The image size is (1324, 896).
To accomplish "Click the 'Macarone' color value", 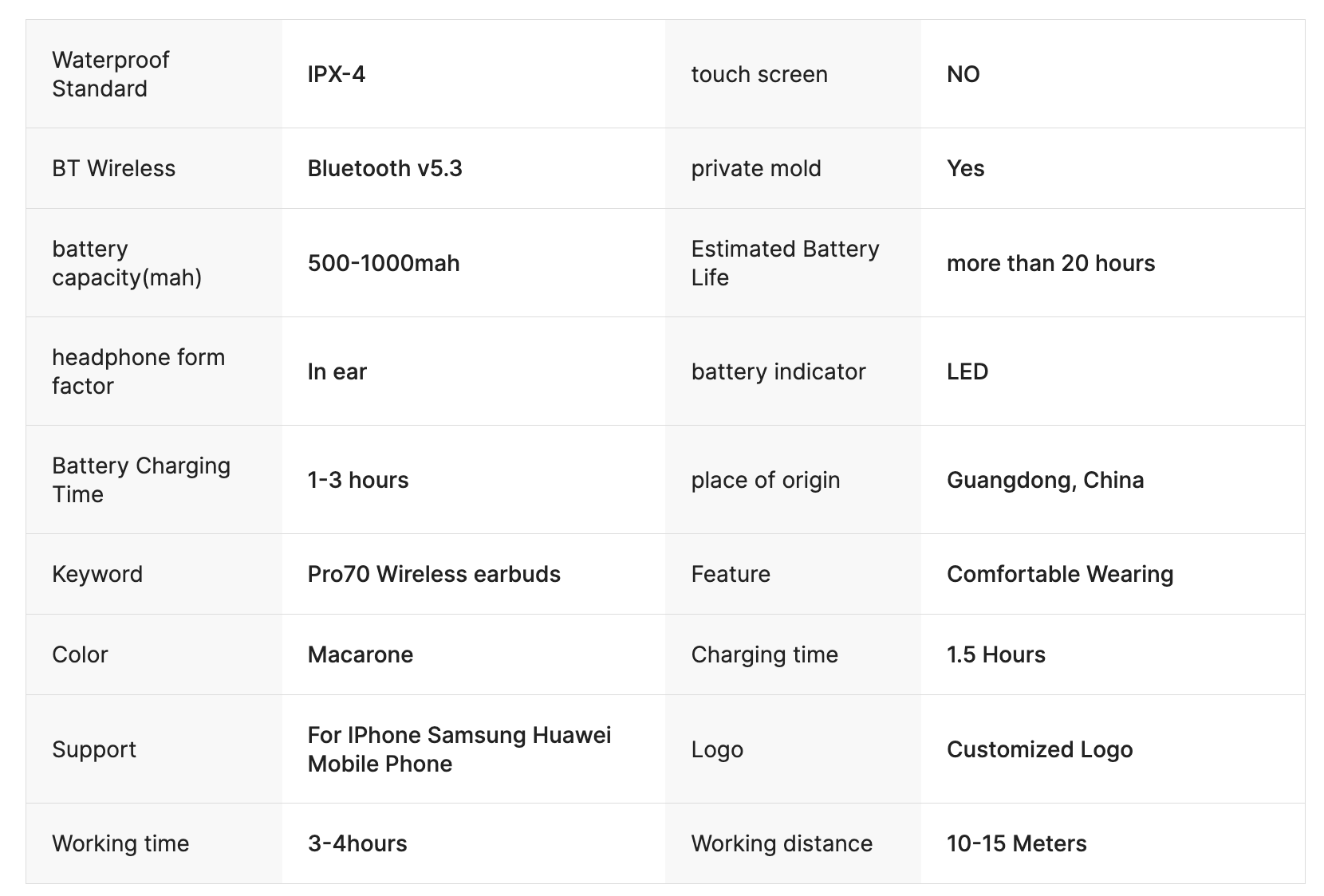I will point(361,654).
